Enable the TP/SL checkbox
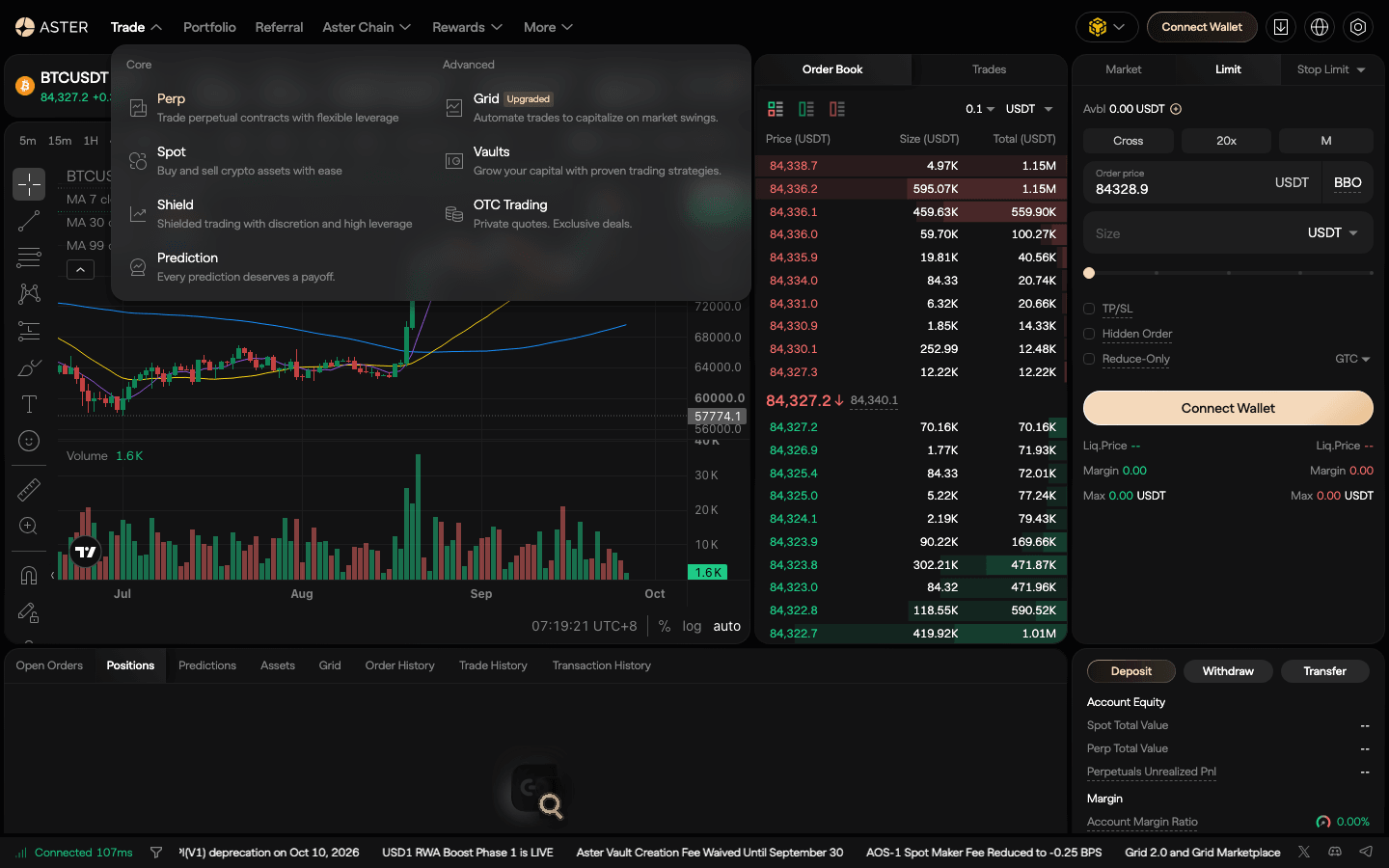 1089,309
